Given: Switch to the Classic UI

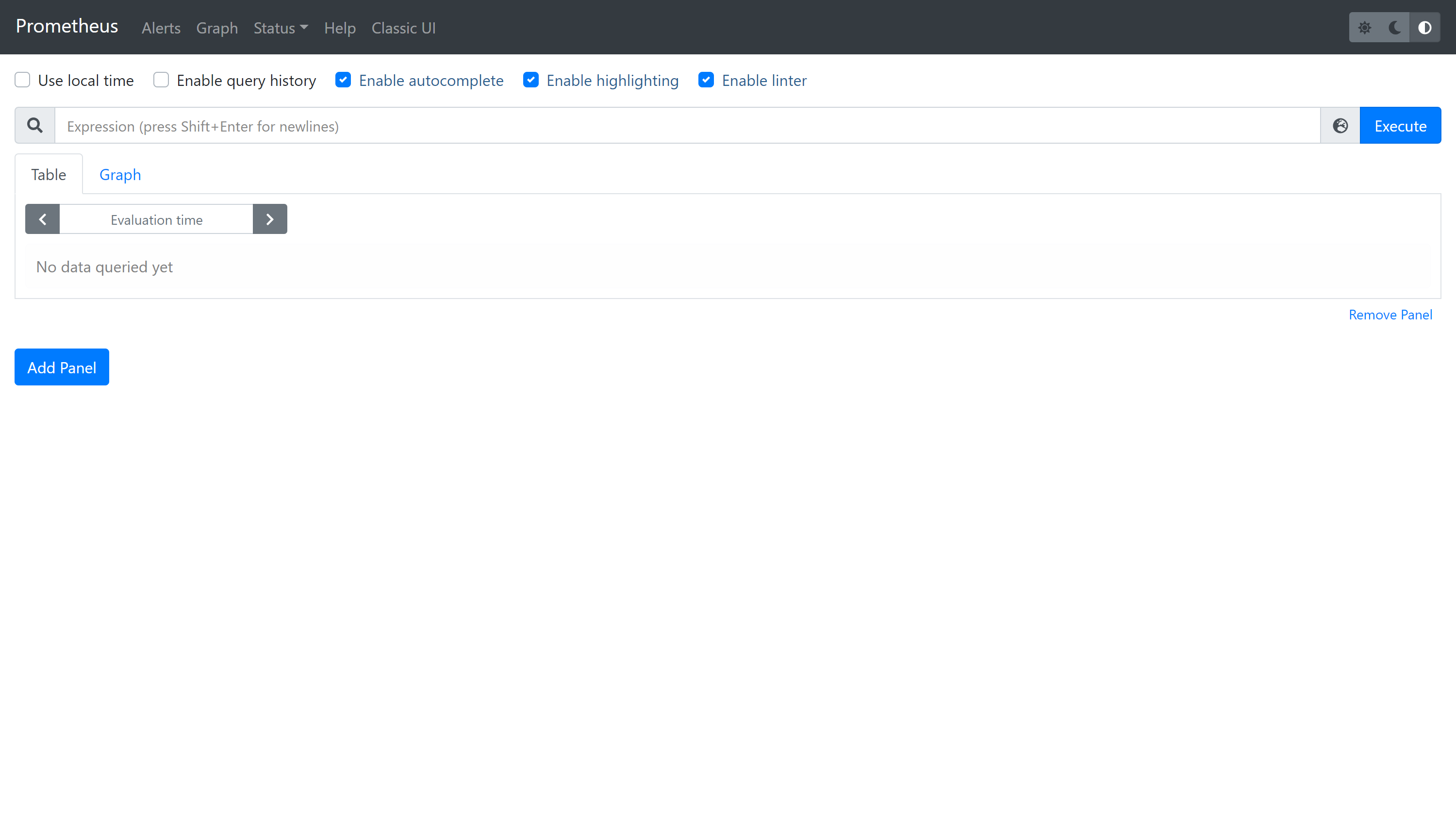Looking at the screenshot, I should coord(403,28).
